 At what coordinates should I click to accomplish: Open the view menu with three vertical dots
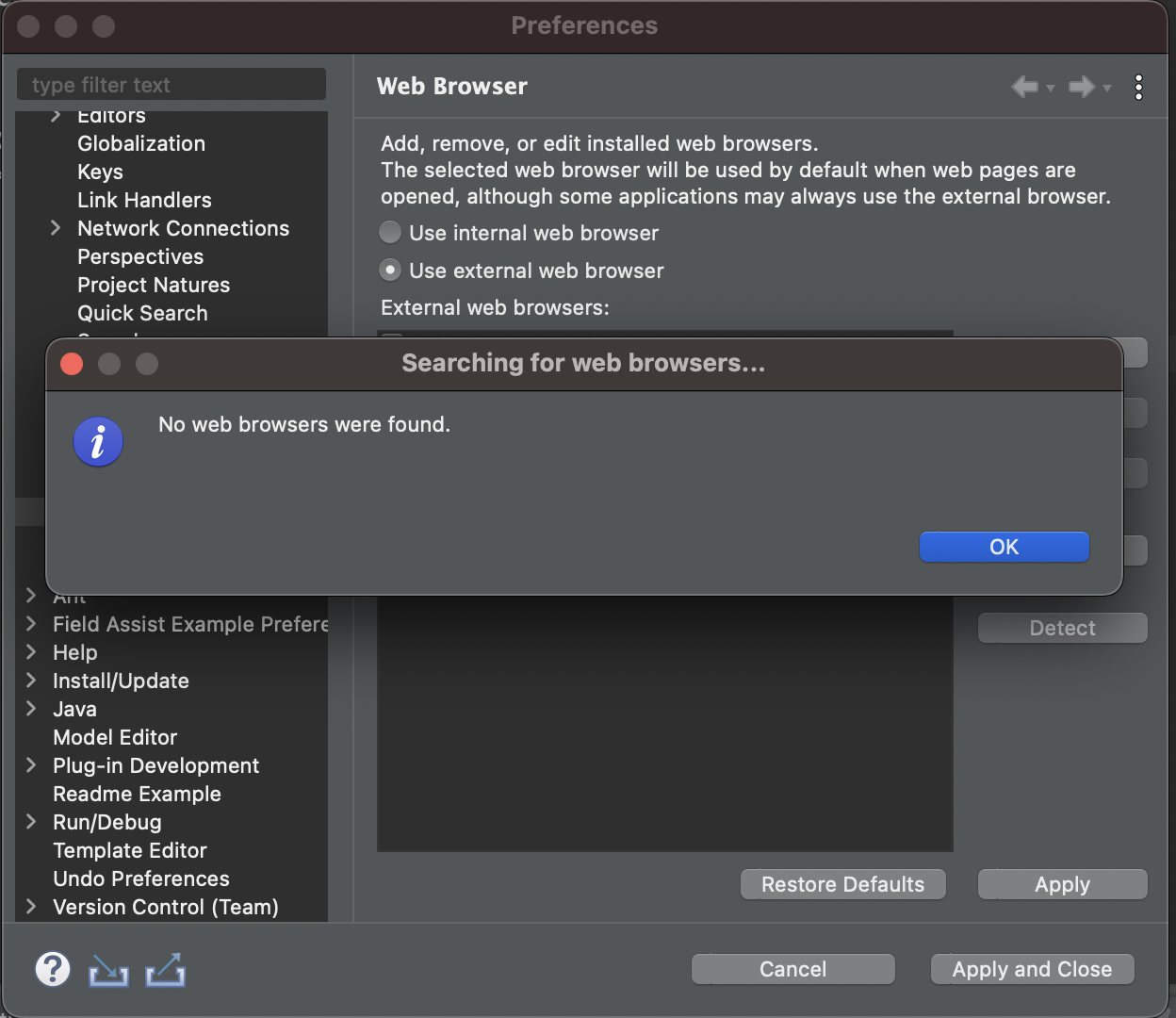(x=1138, y=87)
